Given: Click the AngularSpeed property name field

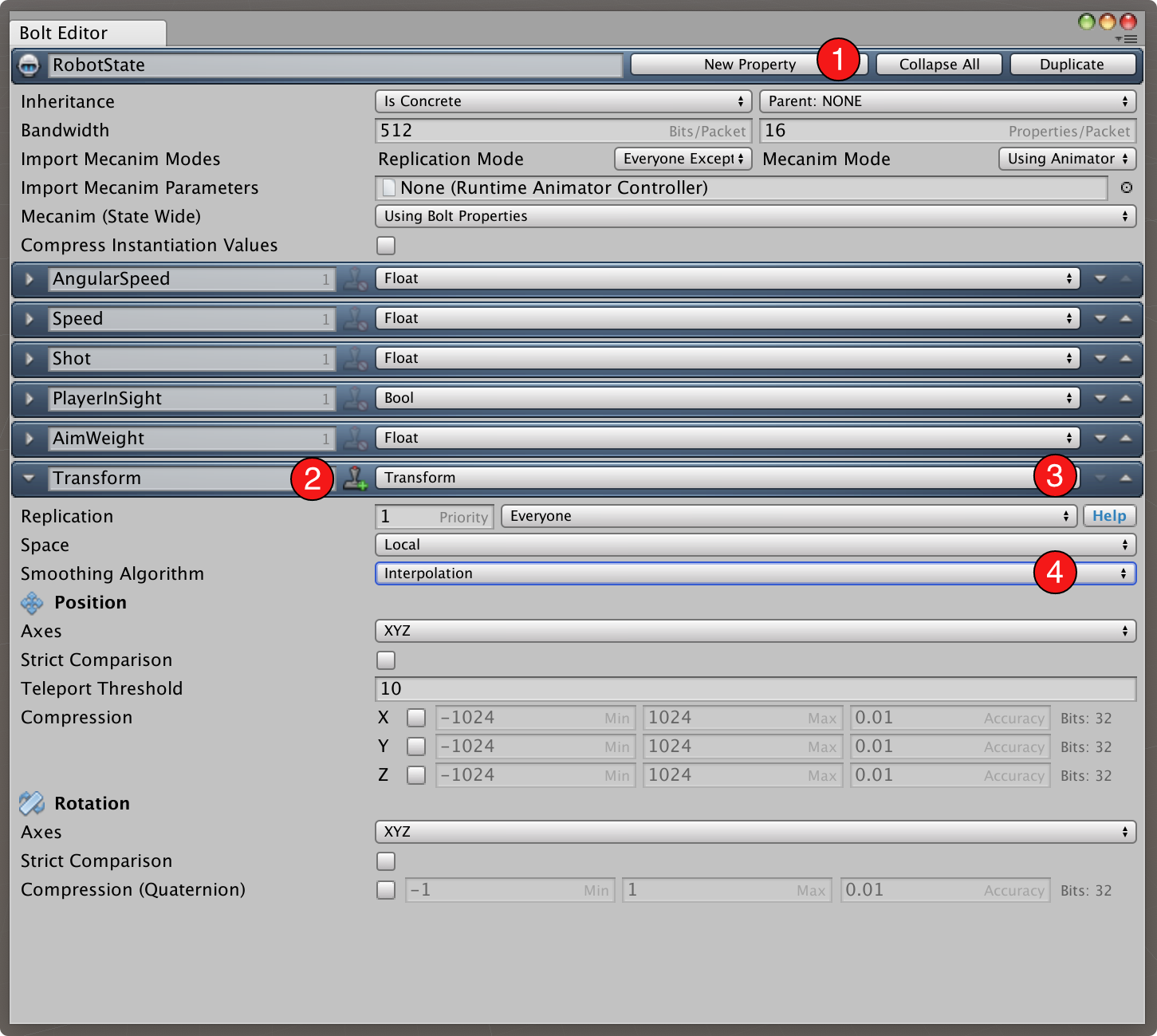Looking at the screenshot, I should pyautogui.click(x=192, y=278).
